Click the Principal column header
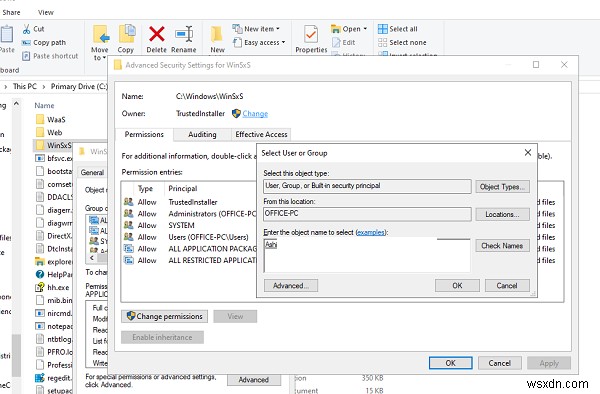 [183, 189]
